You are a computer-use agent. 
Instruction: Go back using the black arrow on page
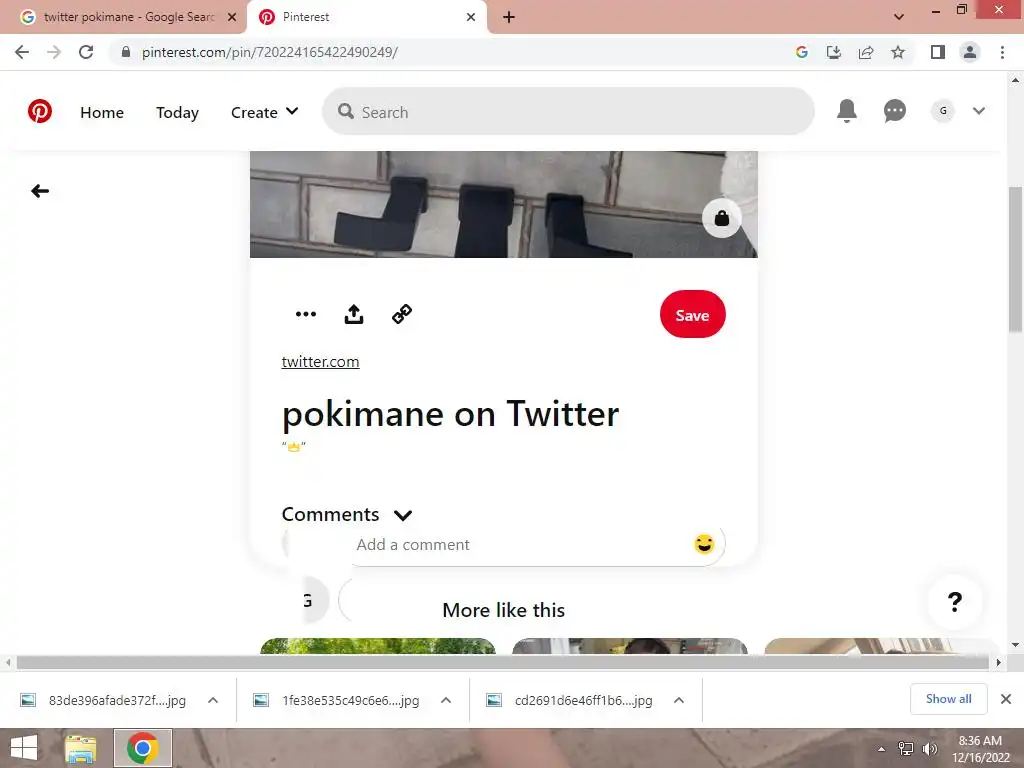pos(40,191)
